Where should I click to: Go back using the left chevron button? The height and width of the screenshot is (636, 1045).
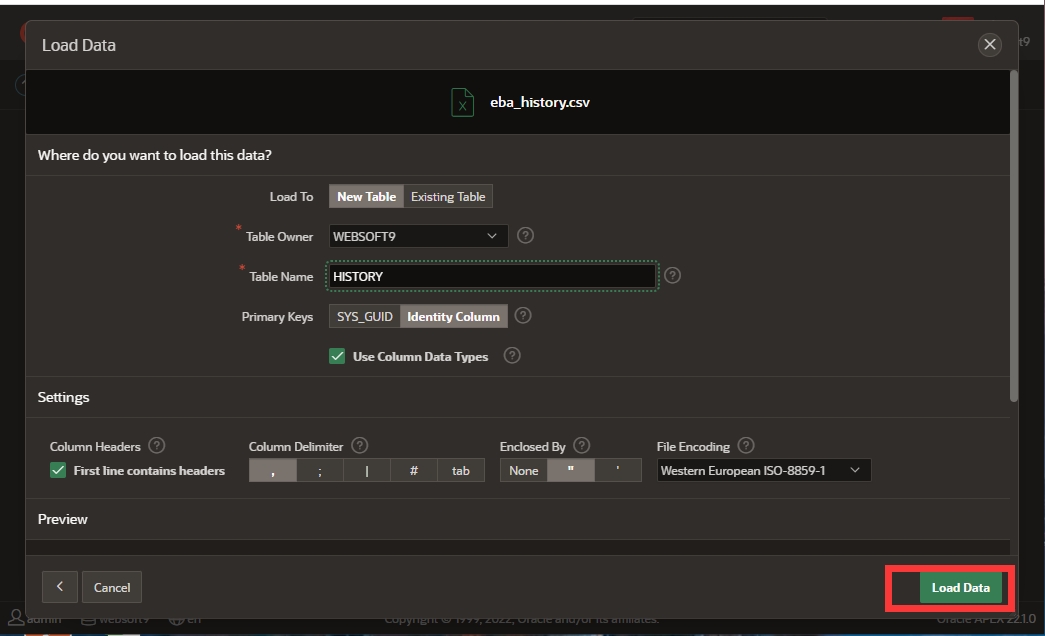[x=59, y=587]
